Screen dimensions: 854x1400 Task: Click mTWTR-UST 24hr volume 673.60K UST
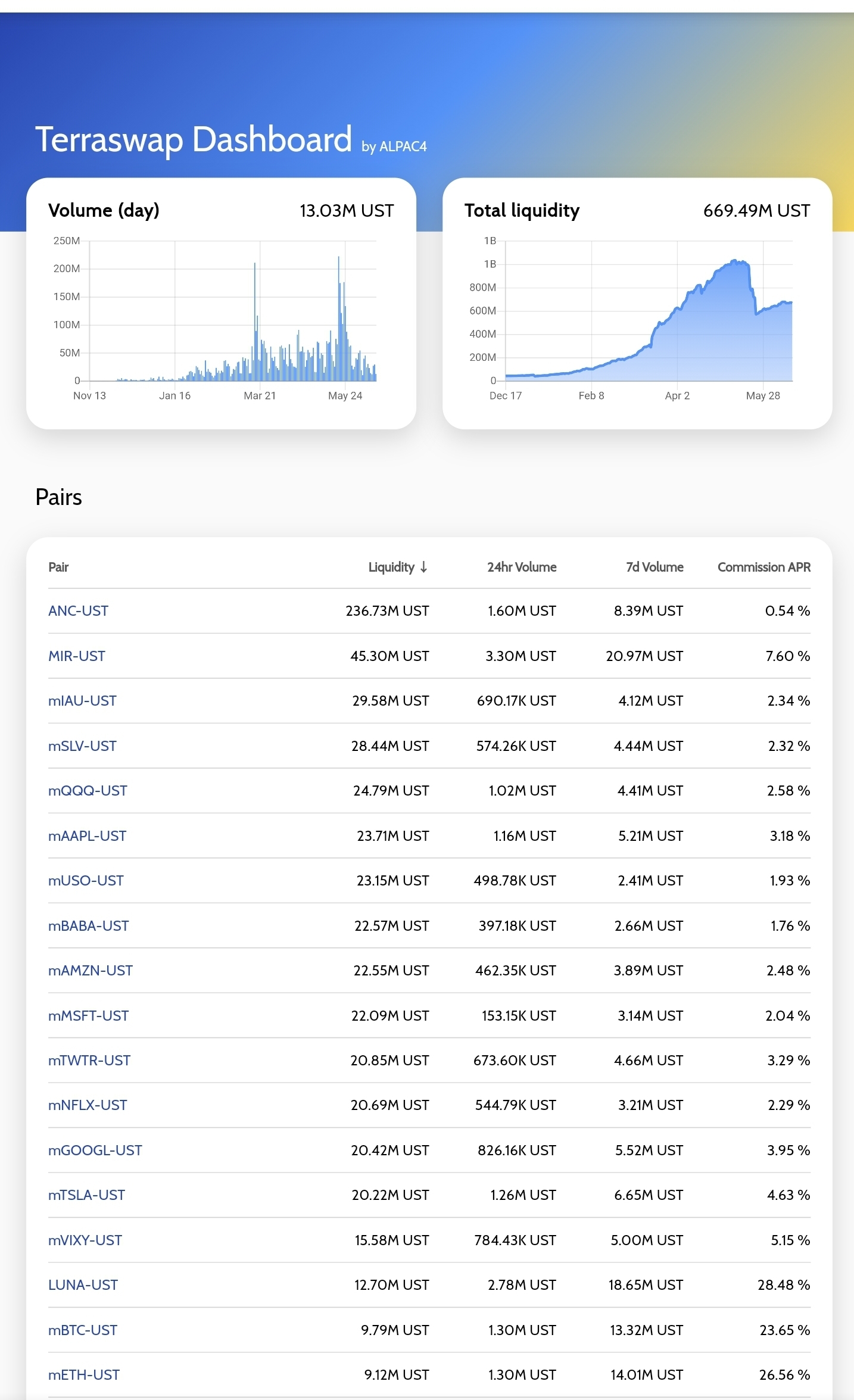(515, 1061)
